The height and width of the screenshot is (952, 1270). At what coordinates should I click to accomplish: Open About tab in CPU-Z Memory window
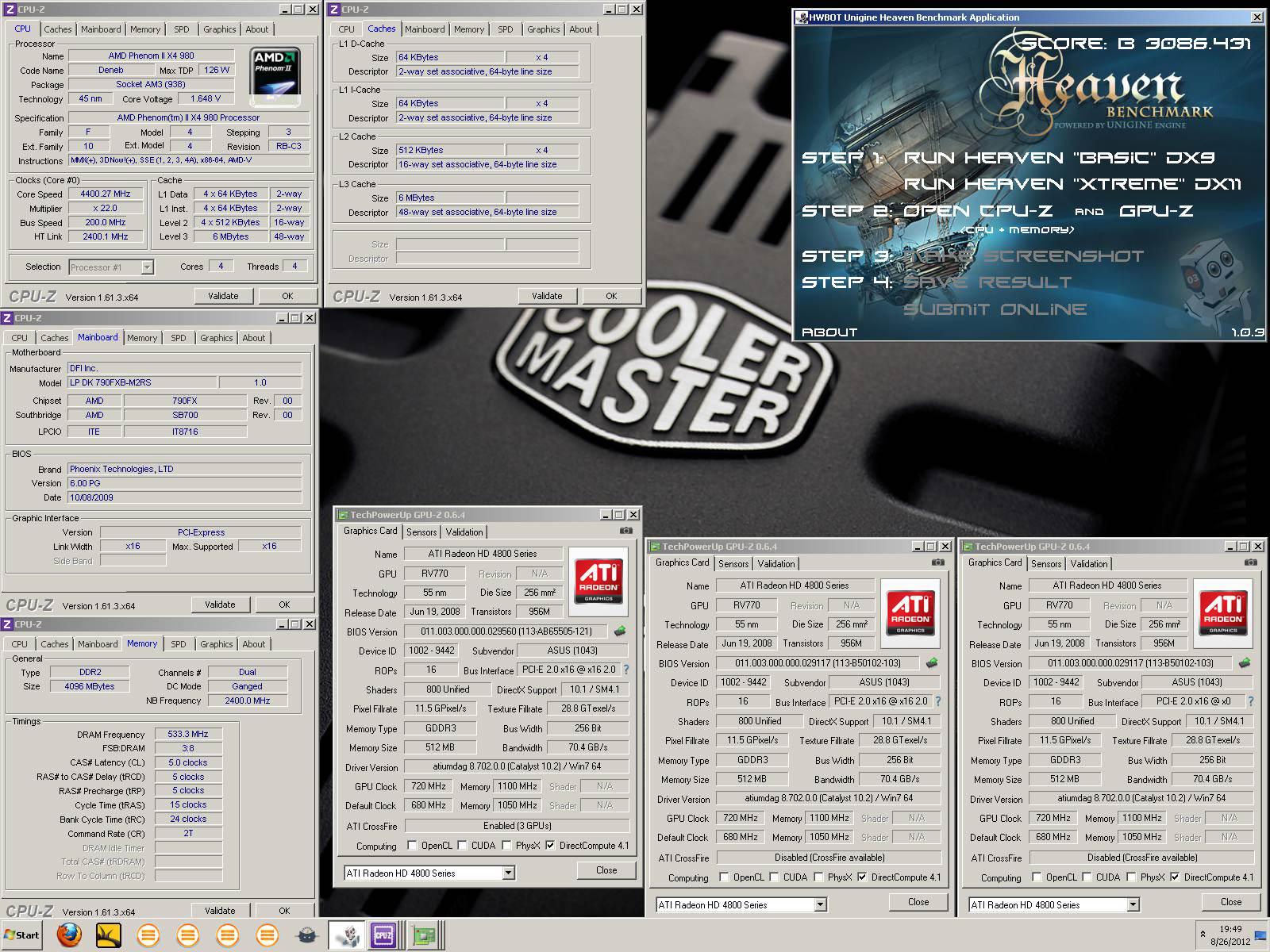pos(254,644)
